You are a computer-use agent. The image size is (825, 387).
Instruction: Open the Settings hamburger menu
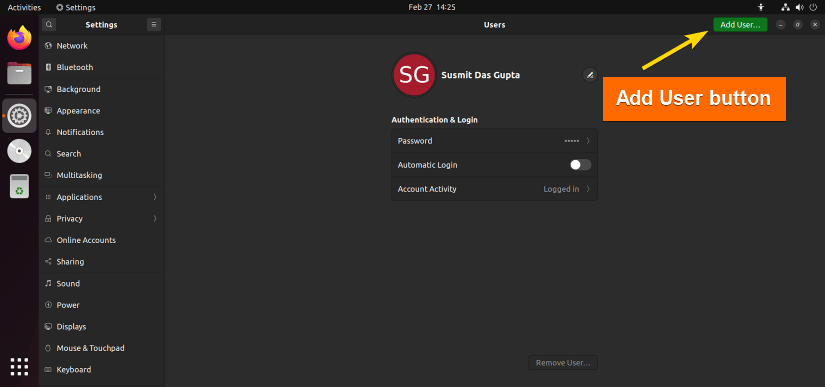click(x=154, y=25)
